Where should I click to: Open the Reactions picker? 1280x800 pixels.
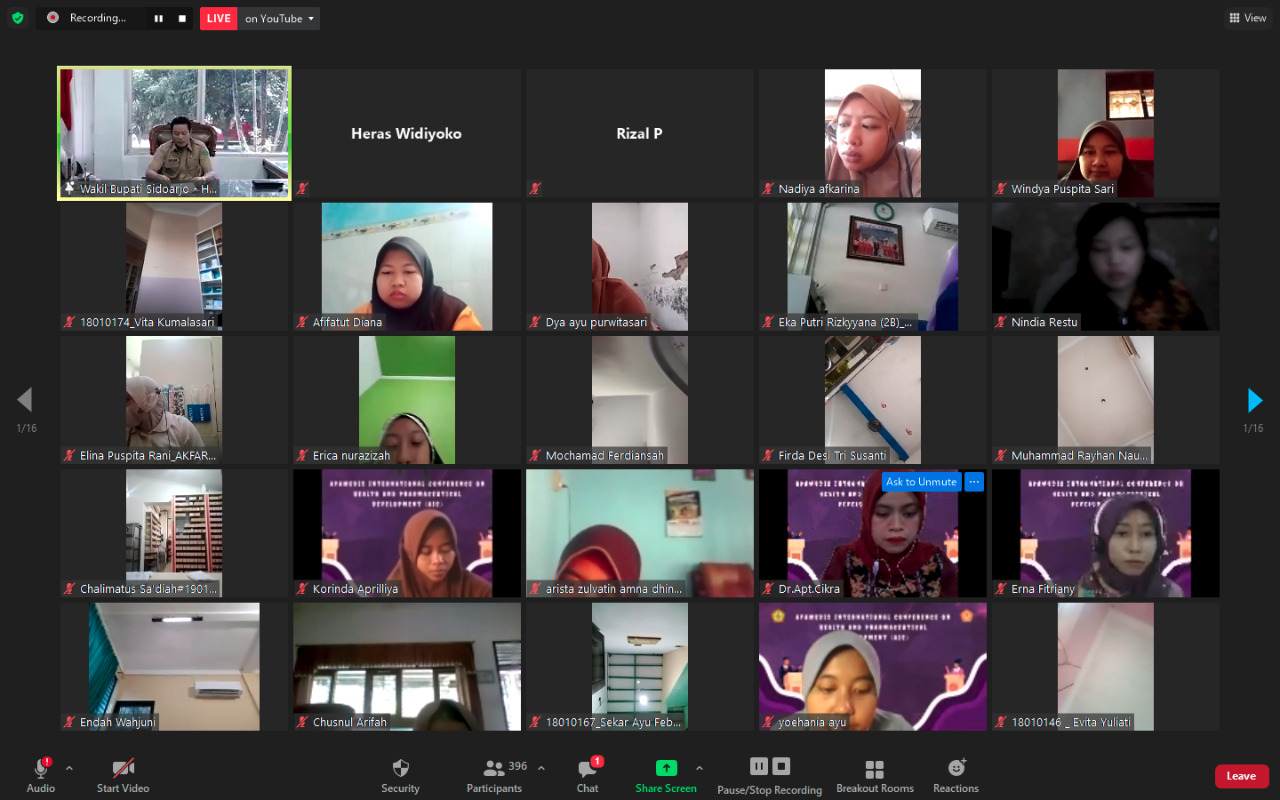pos(956,775)
